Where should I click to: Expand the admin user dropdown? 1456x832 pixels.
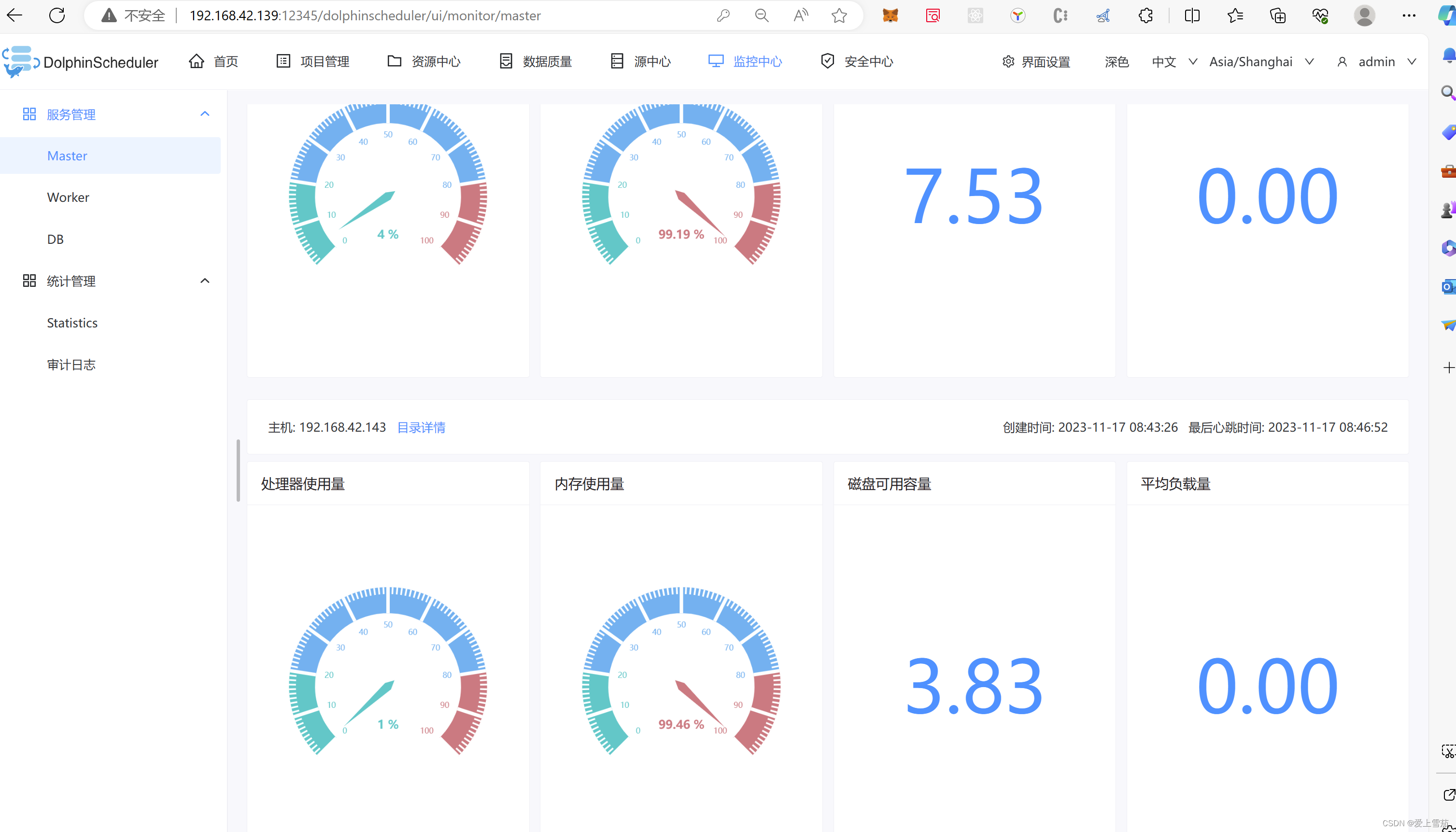point(1377,62)
